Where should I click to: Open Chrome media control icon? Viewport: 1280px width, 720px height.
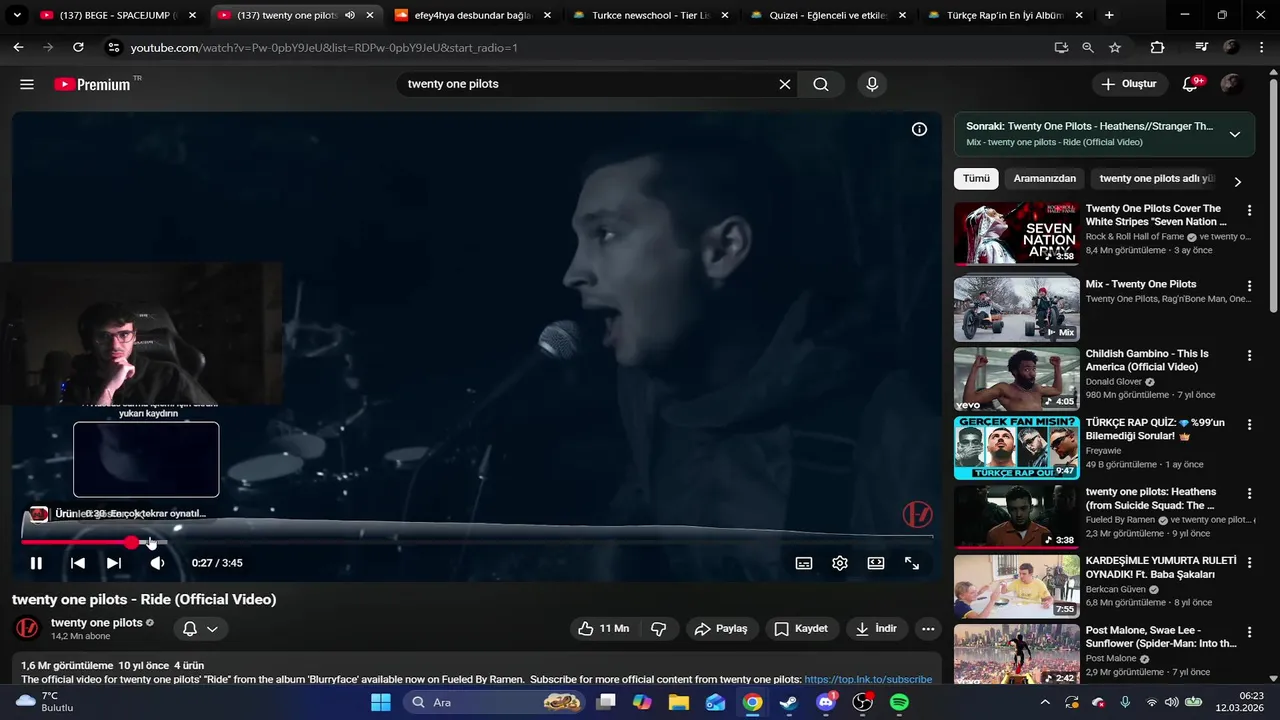click(x=1201, y=47)
